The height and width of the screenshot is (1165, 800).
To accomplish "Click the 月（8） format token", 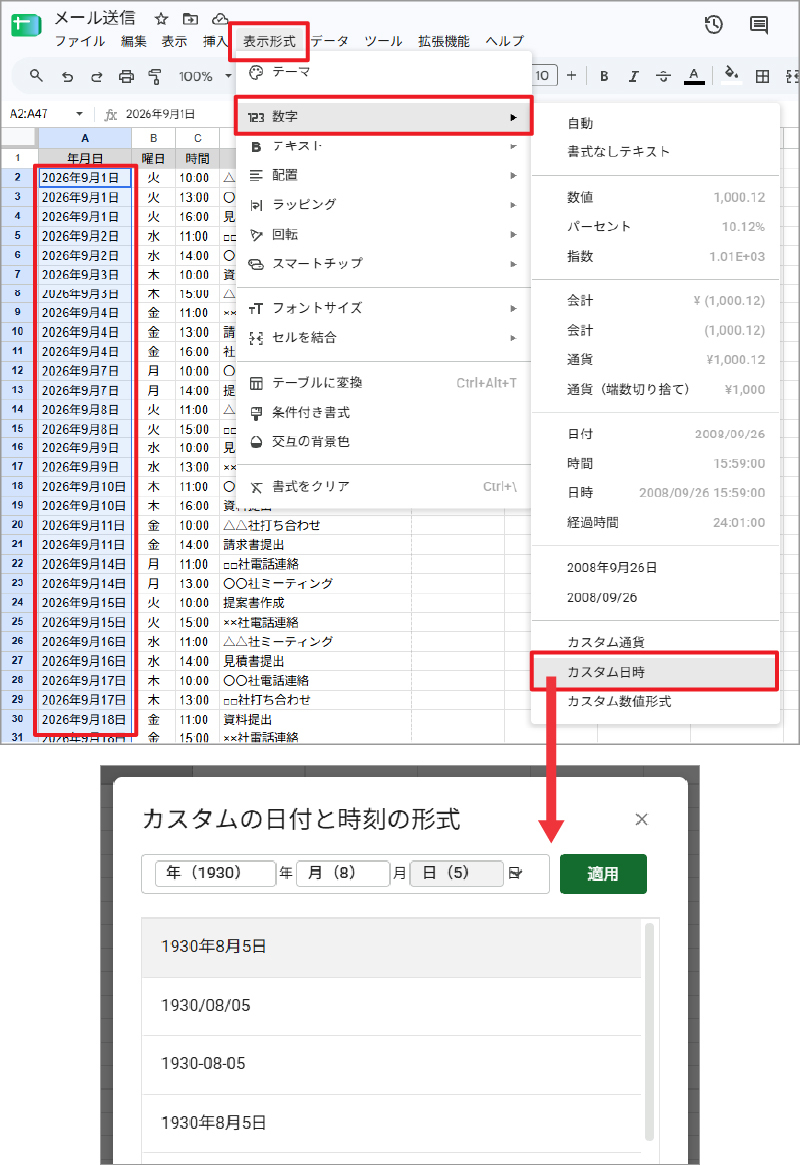I will tap(342, 873).
